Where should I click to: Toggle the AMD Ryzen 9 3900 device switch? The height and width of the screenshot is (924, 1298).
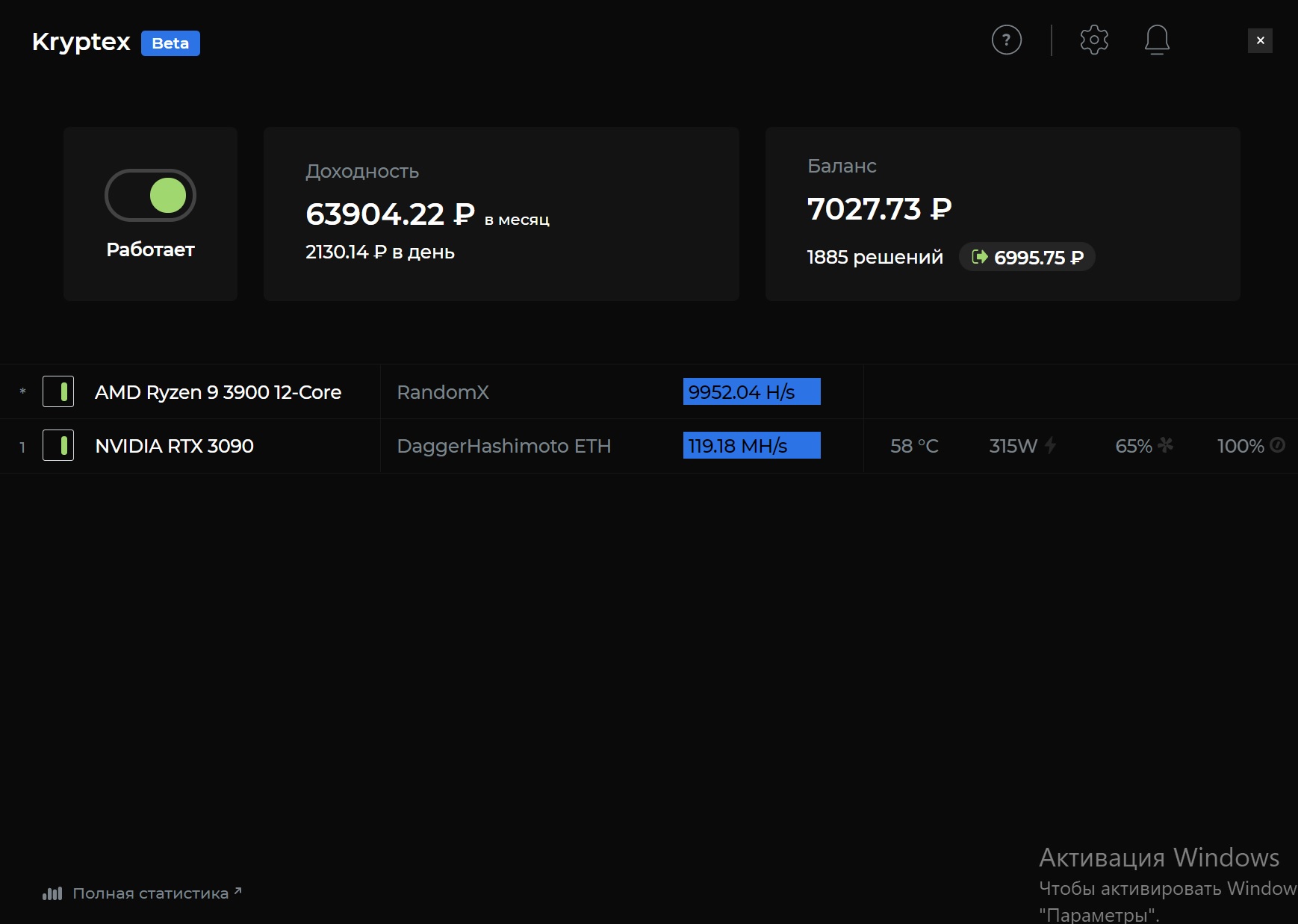tap(58, 391)
